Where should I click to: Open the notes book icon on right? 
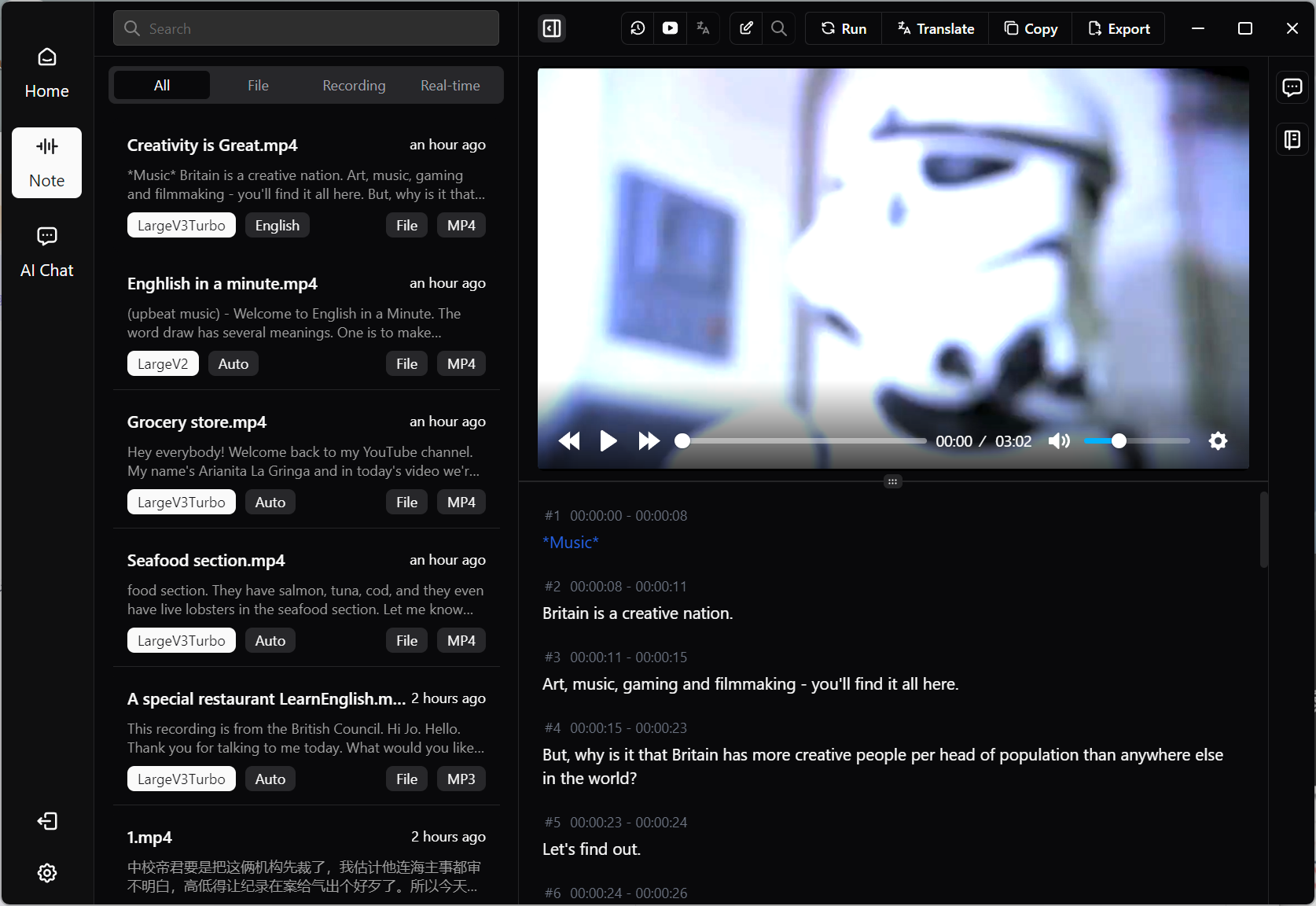point(1292,140)
